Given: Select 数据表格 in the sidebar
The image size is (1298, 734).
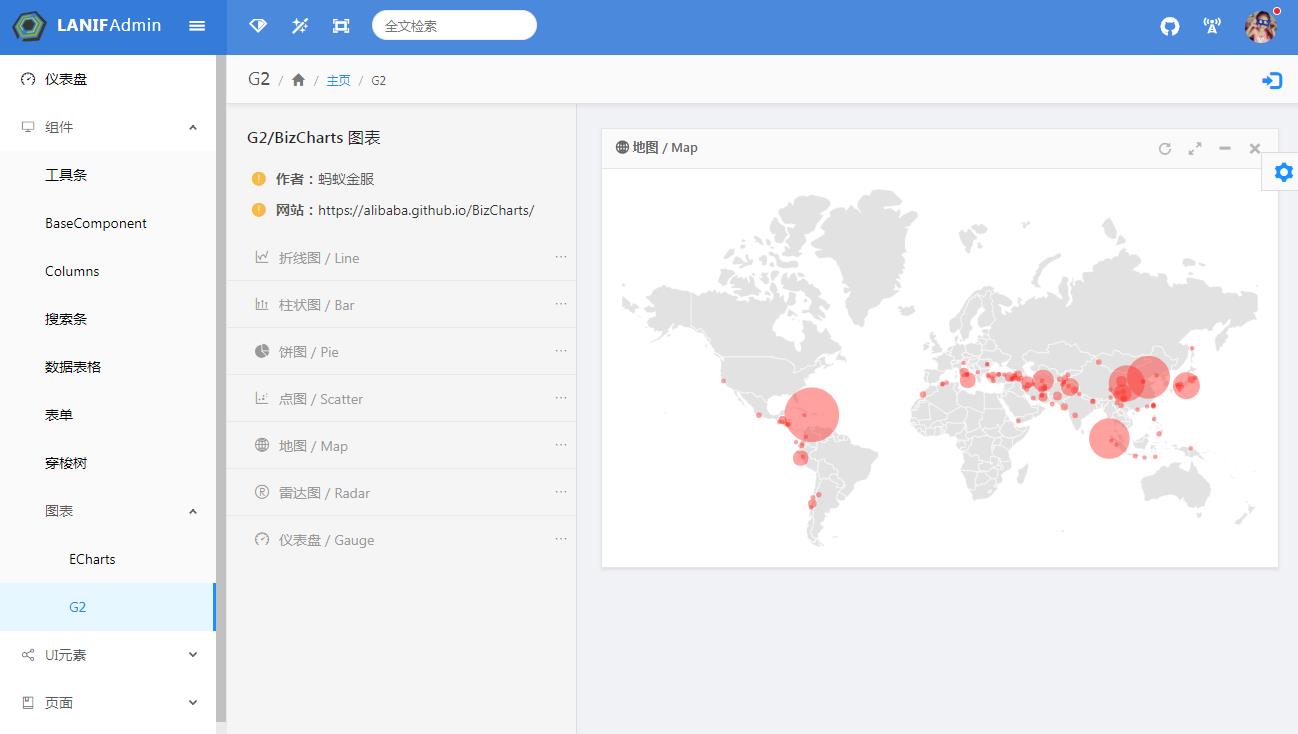Looking at the screenshot, I should click(108, 367).
